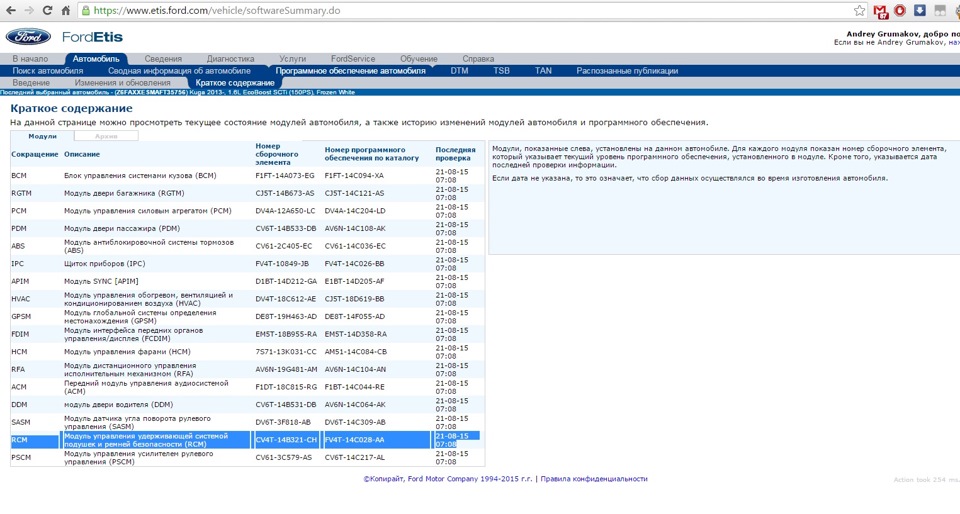The image size is (960, 514).
Task: Click the 'Описание' column header
Action: point(82,154)
